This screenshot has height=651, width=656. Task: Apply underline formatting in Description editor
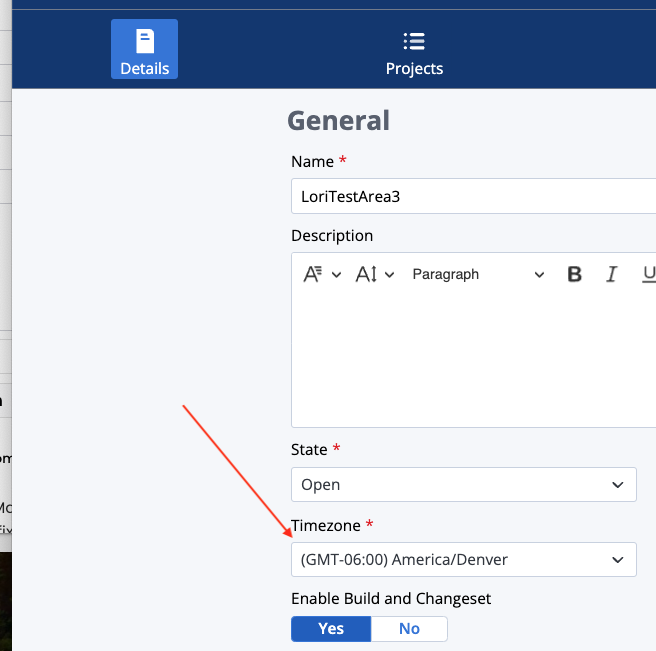coord(648,274)
